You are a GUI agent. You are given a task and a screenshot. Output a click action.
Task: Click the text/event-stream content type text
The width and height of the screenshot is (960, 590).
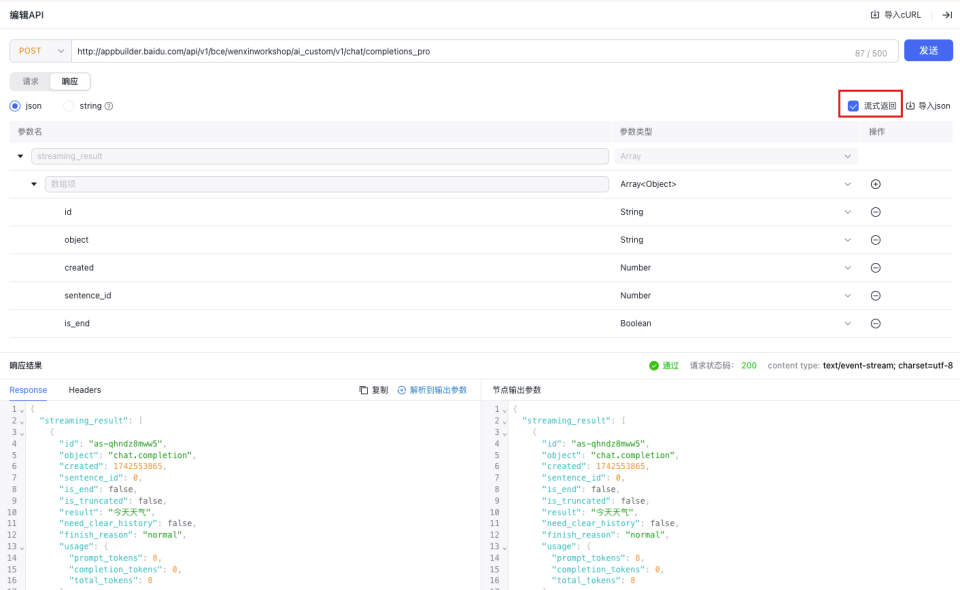tap(888, 365)
